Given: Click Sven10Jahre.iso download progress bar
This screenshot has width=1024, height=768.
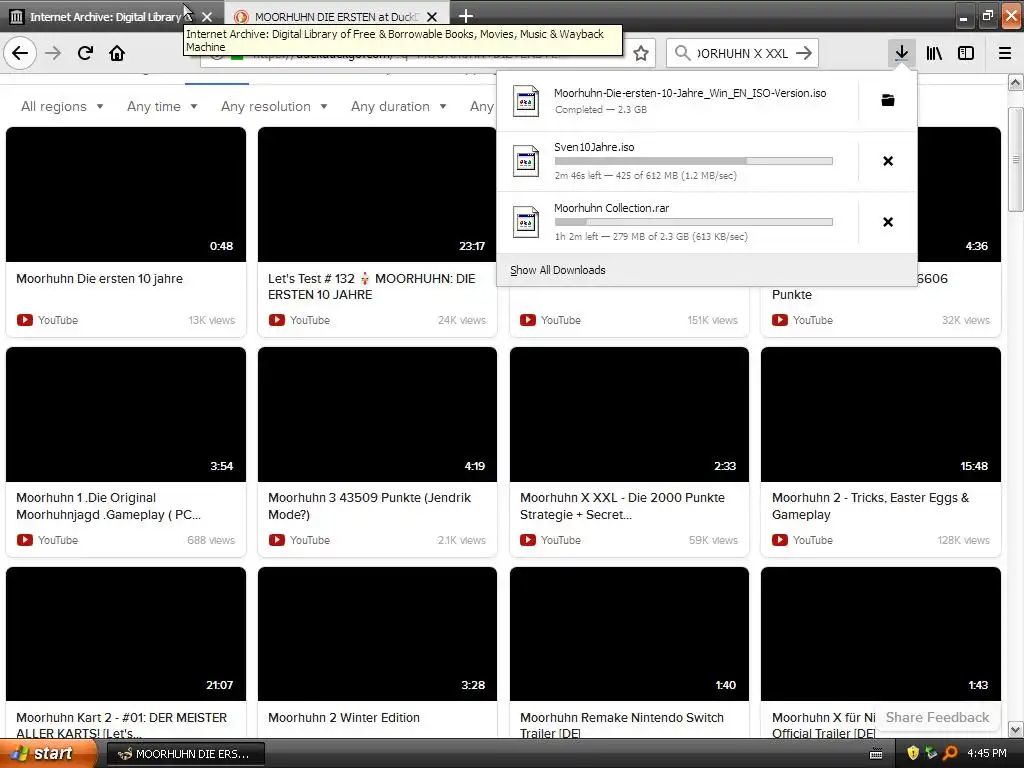Looking at the screenshot, I should [694, 161].
